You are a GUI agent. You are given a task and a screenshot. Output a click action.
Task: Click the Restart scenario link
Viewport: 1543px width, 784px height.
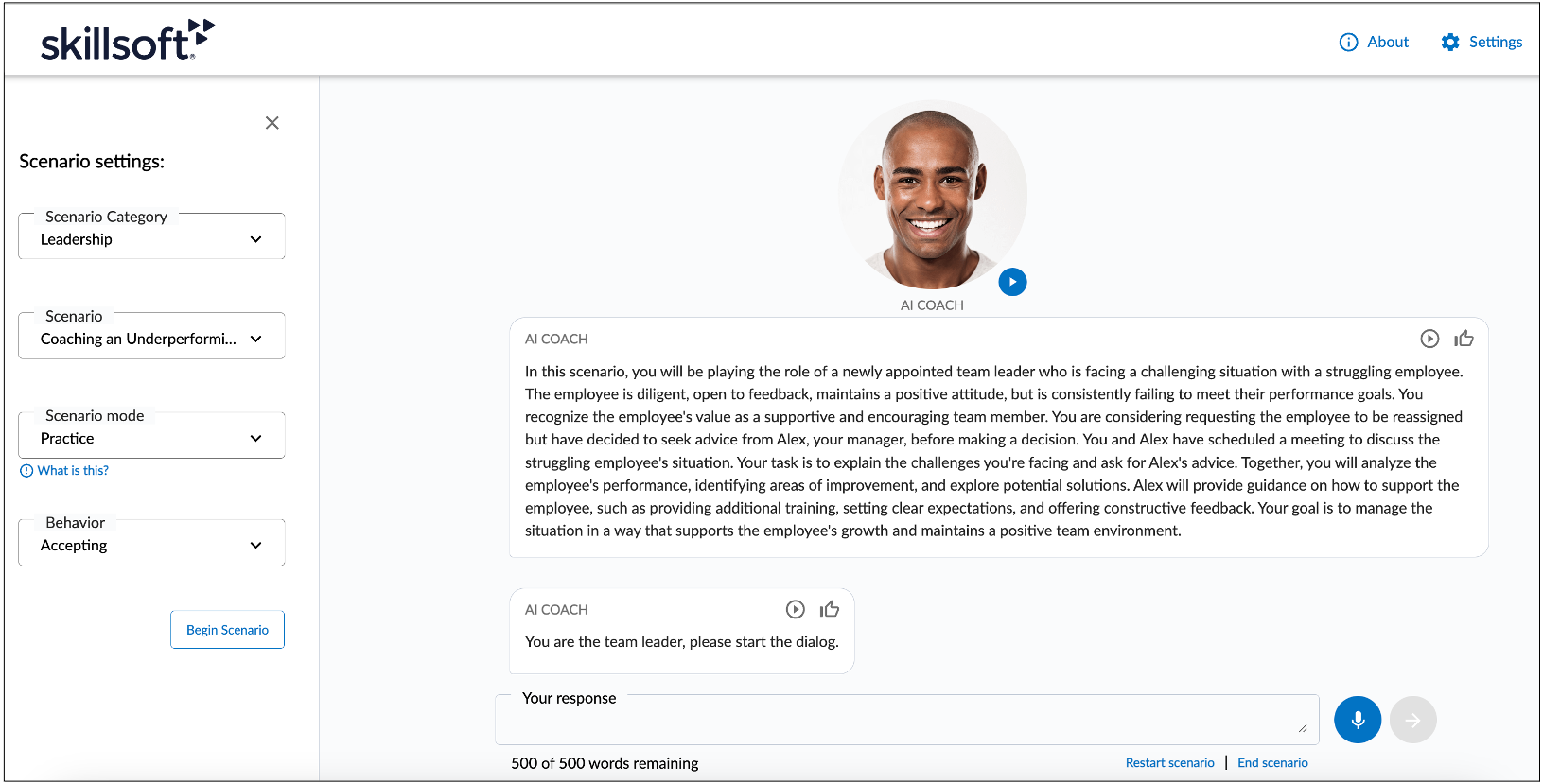tap(1169, 763)
